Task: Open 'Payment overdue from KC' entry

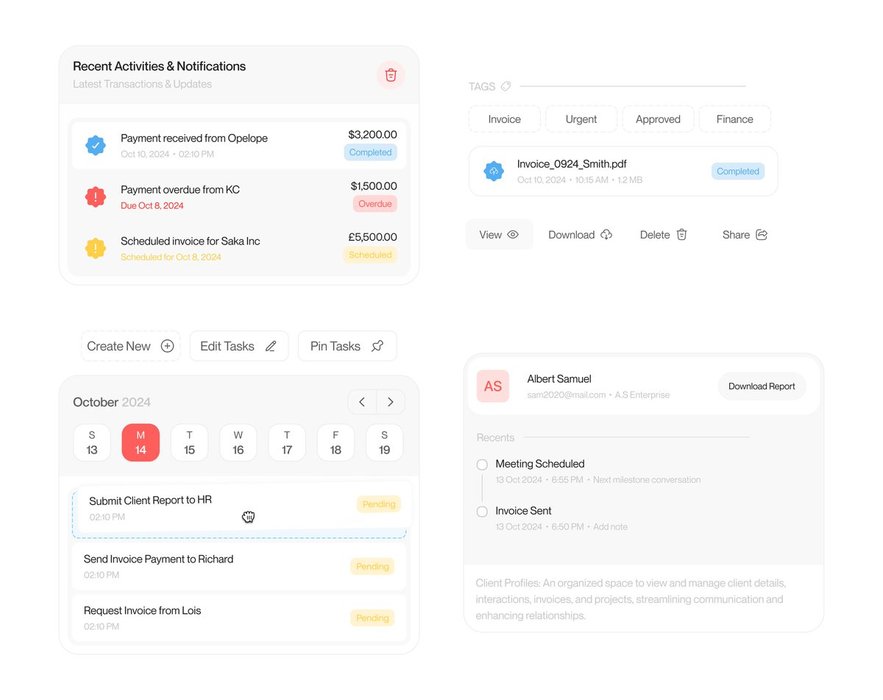Action: pyautogui.click(x=241, y=197)
